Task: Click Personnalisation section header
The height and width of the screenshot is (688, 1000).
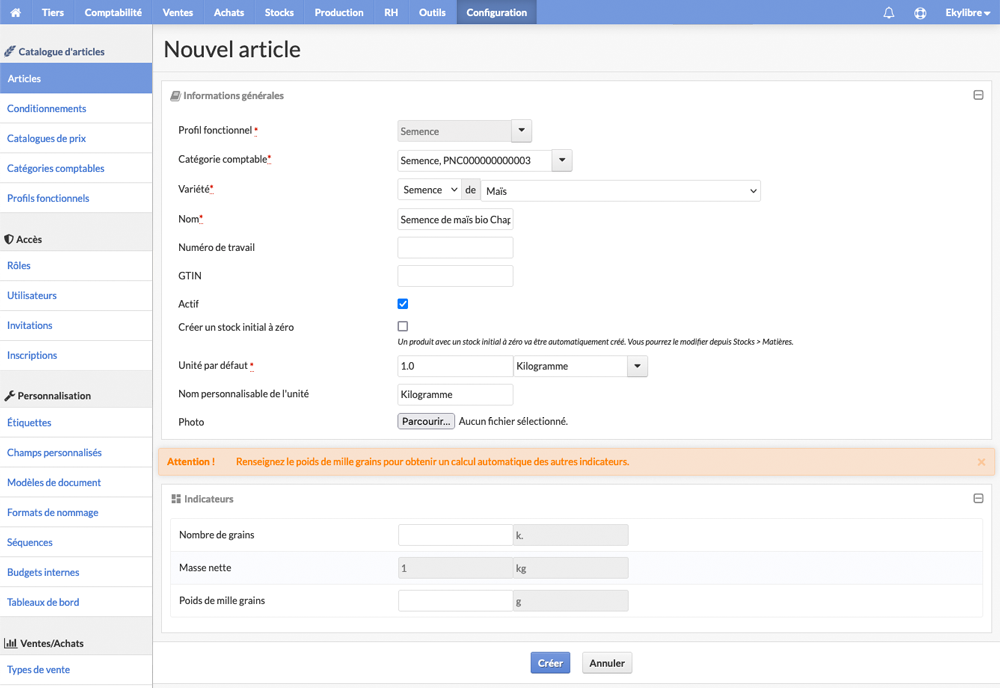Action: [x=48, y=395]
